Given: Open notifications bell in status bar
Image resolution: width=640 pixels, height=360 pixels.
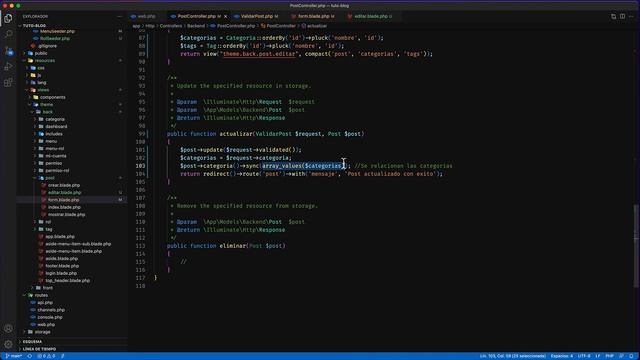Looking at the screenshot, I should pos(631,356).
